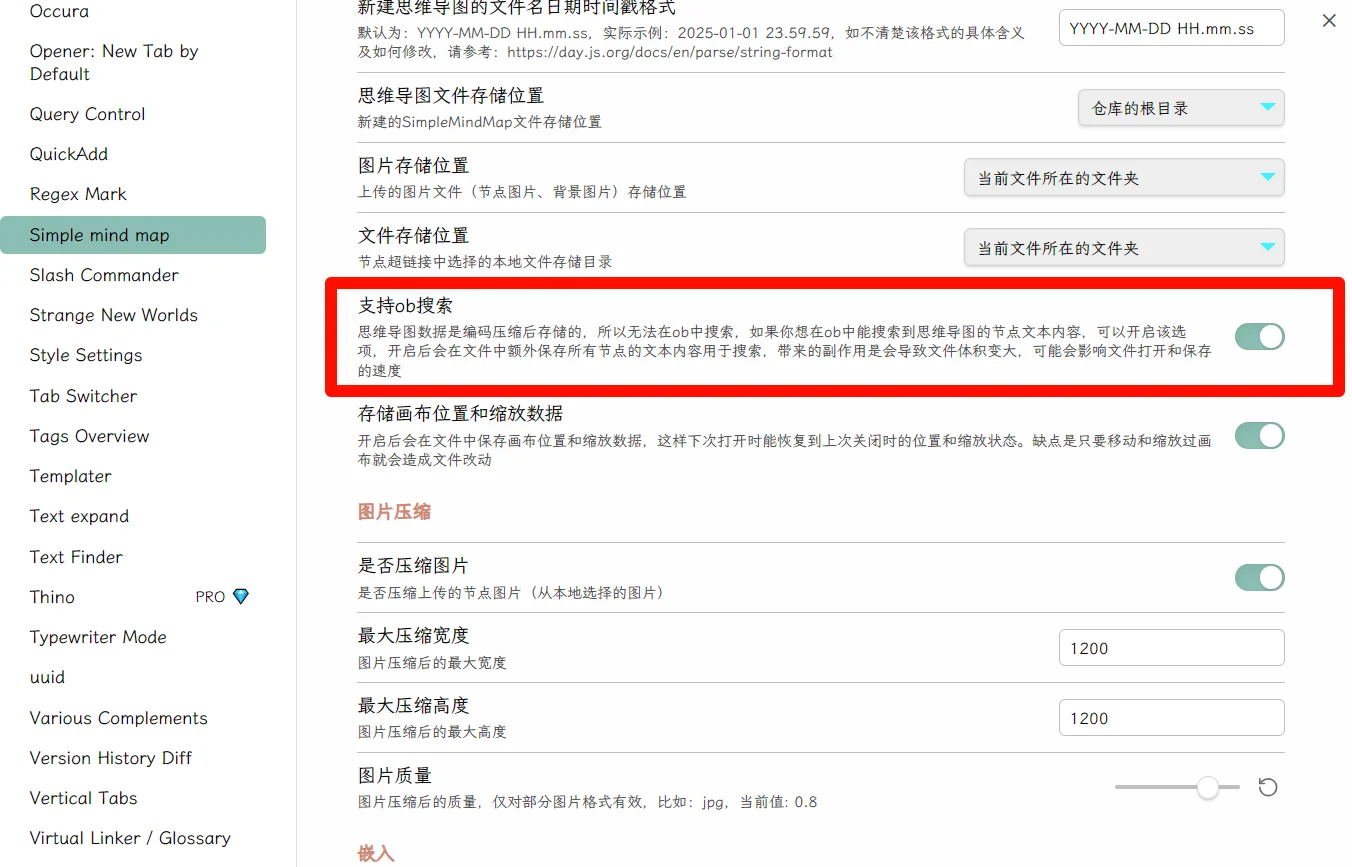Reset image quality using the undo icon
This screenshot has height=867, width=1352.
pyautogui.click(x=1267, y=787)
